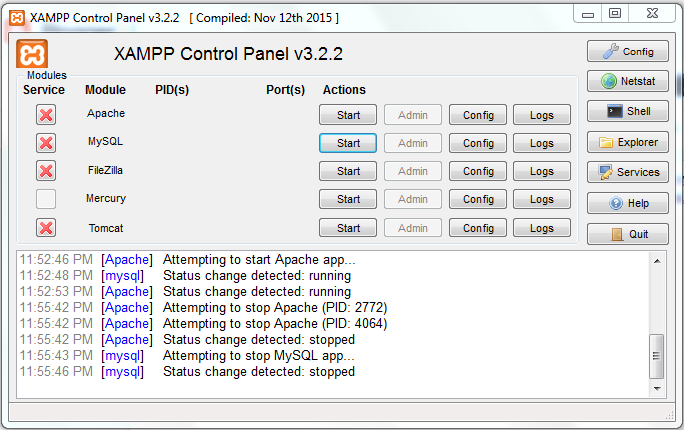Toggle the empty Mercury service checkbox

[x=46, y=199]
